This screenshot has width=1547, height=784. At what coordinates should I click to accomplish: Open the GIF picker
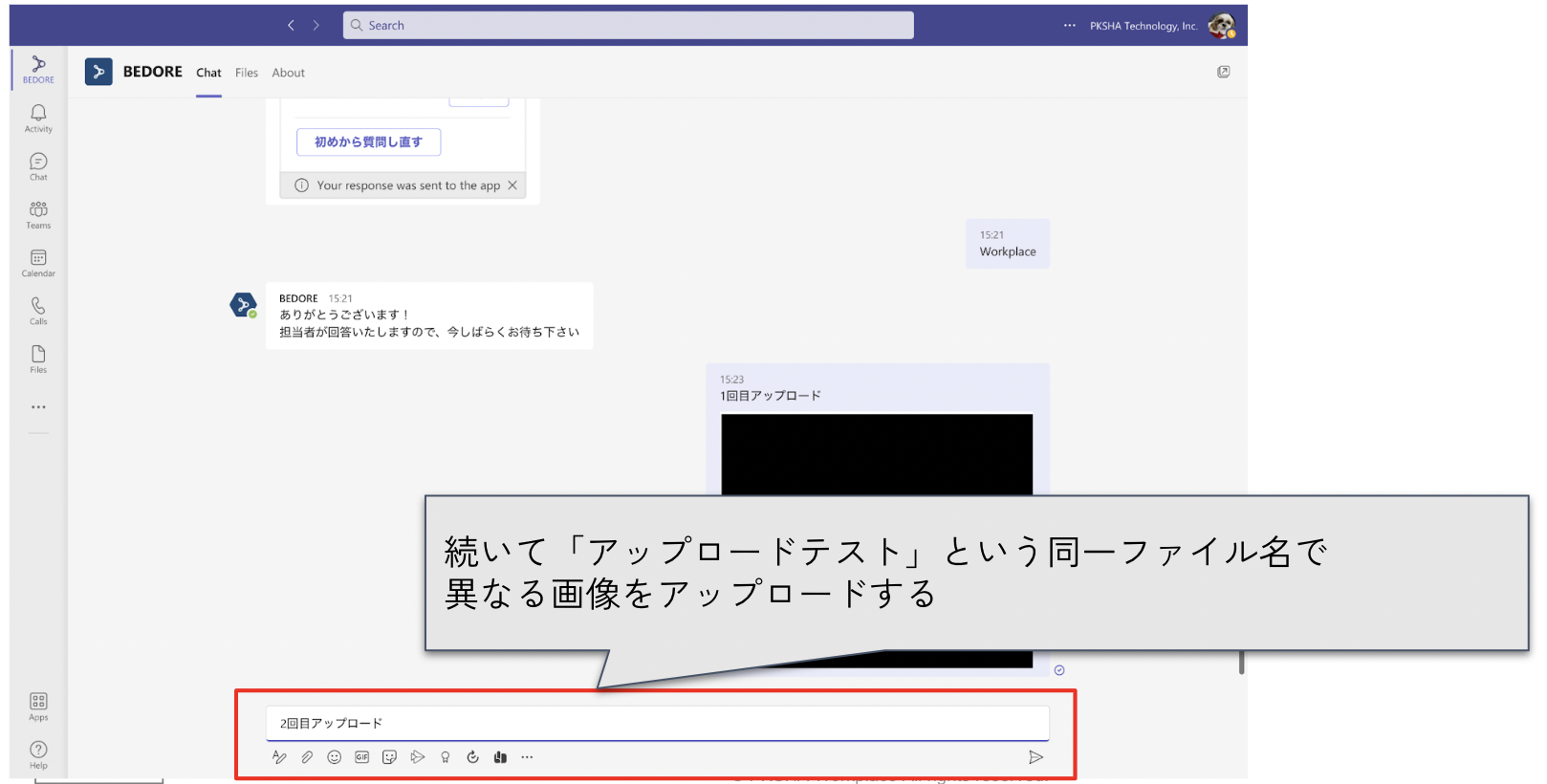(x=361, y=757)
